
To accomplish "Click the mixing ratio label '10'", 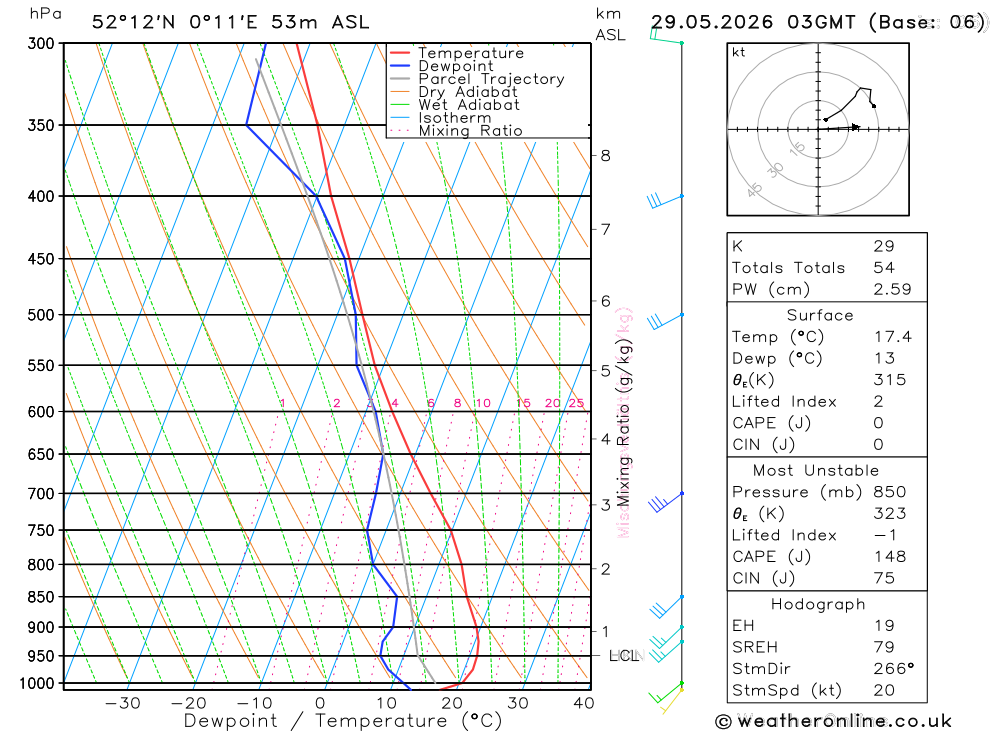I will coord(483,403).
